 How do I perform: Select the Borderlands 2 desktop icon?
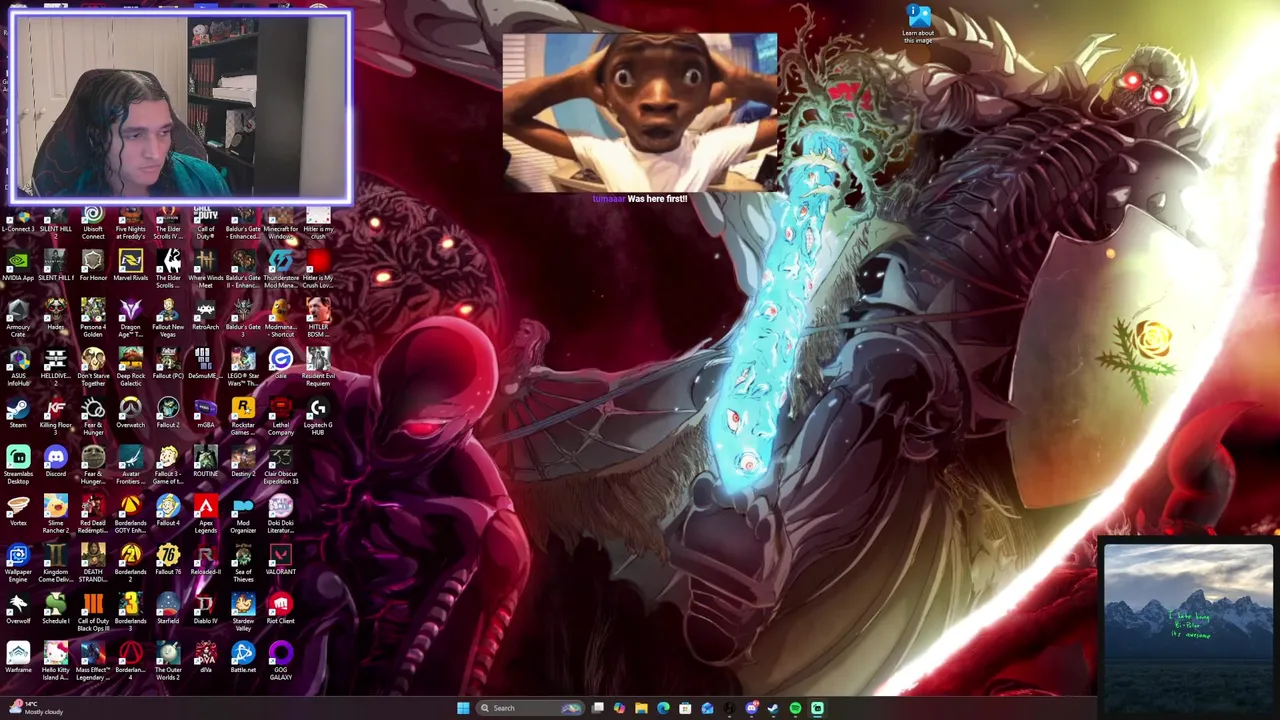[130, 565]
